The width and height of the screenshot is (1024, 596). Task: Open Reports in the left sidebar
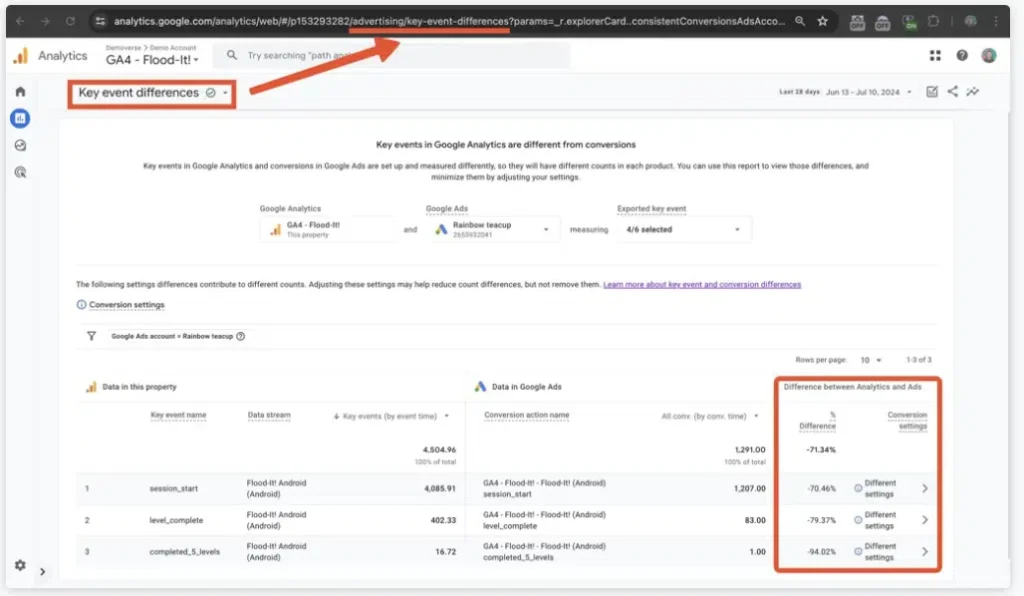20,118
